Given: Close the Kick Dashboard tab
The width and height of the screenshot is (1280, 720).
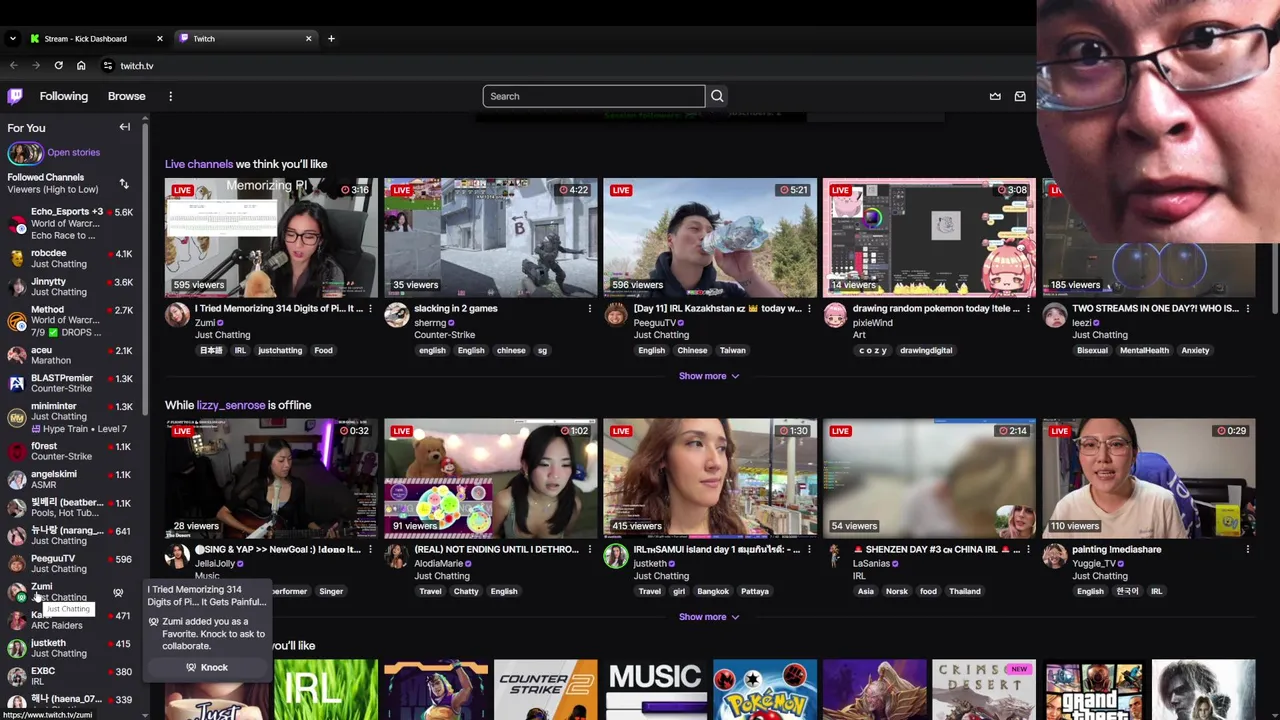Looking at the screenshot, I should tap(159, 38).
